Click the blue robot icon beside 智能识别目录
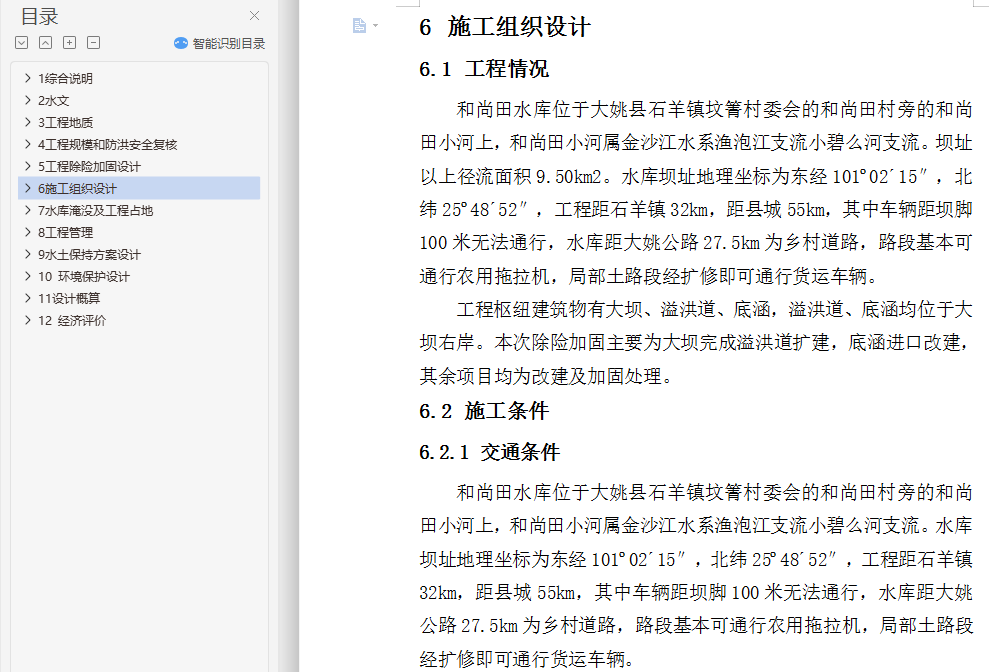Image resolution: width=989 pixels, height=672 pixels. point(181,43)
